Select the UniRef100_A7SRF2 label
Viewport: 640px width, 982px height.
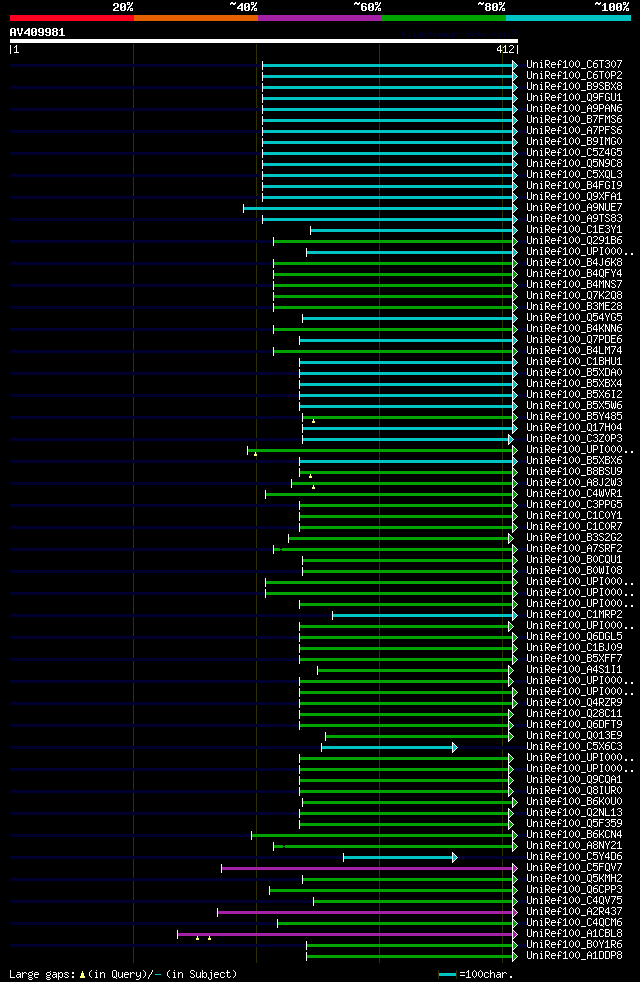click(x=574, y=549)
